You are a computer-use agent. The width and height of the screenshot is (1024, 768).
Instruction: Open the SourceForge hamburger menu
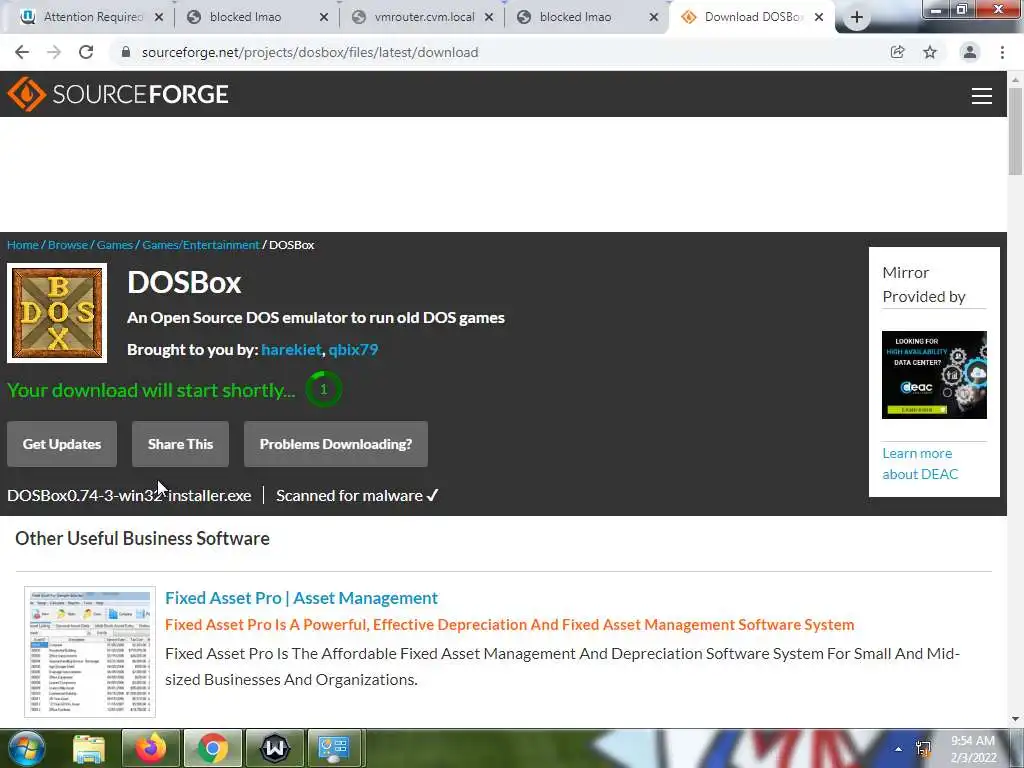(x=982, y=96)
